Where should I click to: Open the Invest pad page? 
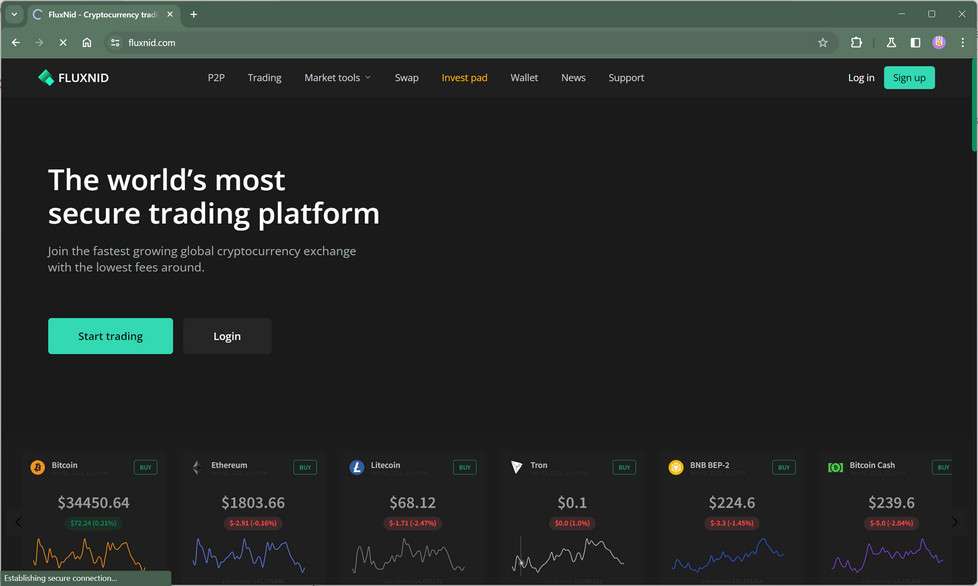(465, 78)
